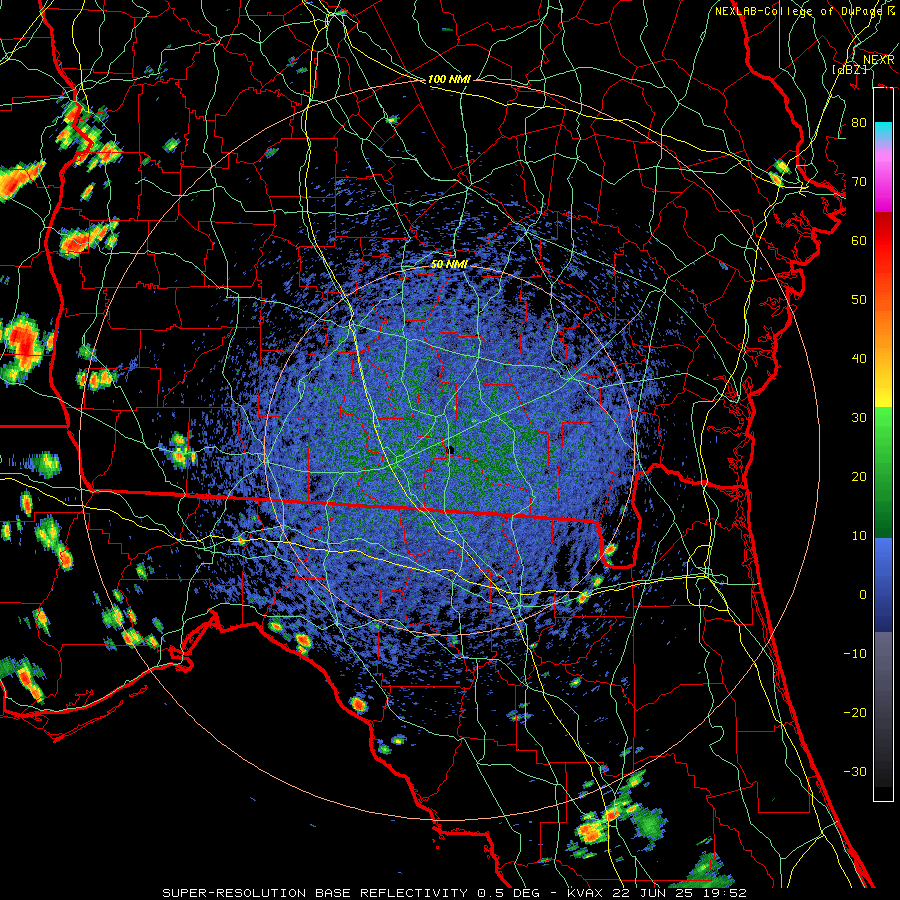Click the 30 value on dBZ scale
900x900 pixels.
click(x=859, y=418)
